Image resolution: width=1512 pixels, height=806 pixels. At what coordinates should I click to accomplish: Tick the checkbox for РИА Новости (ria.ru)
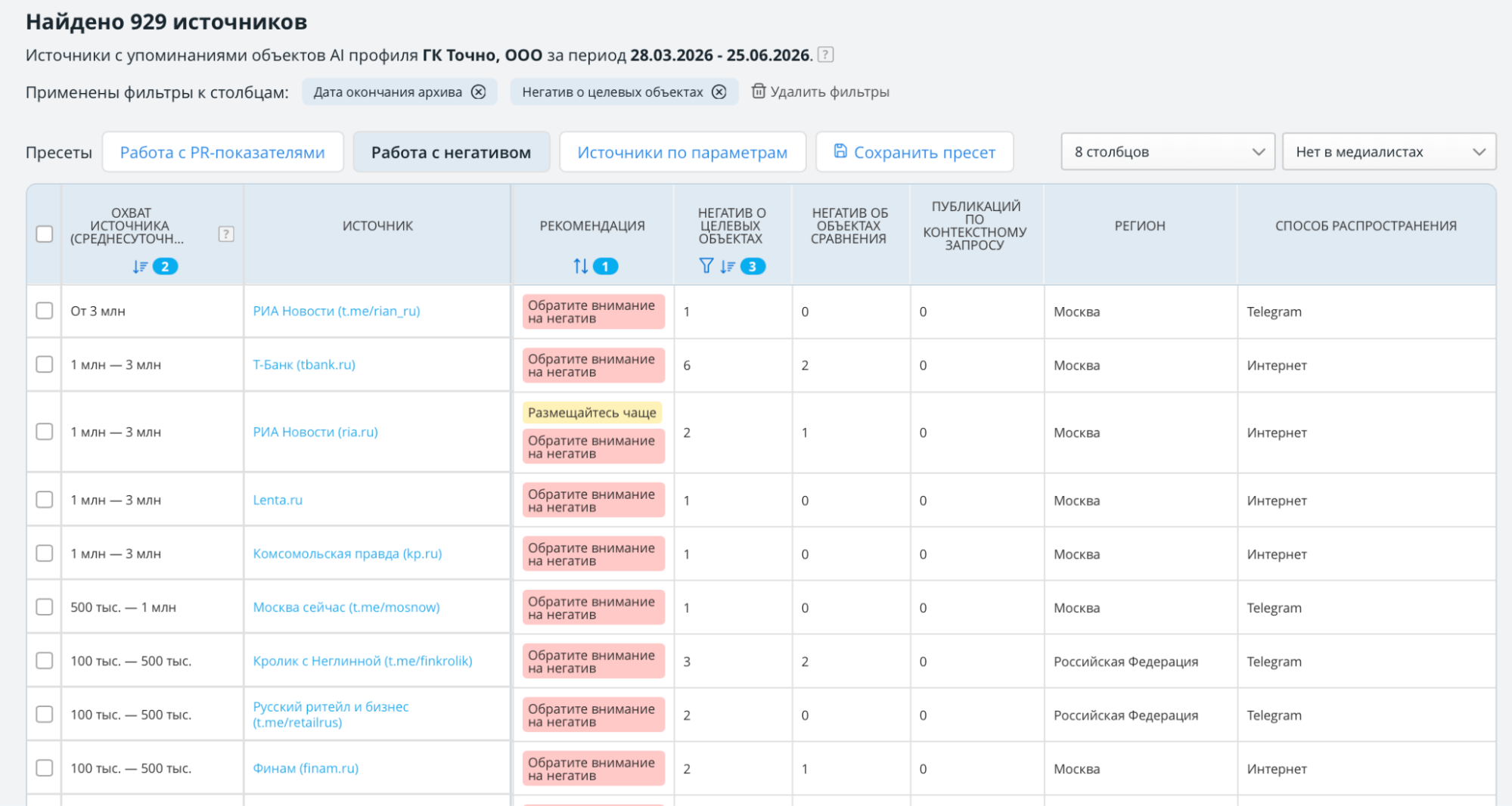(x=45, y=432)
